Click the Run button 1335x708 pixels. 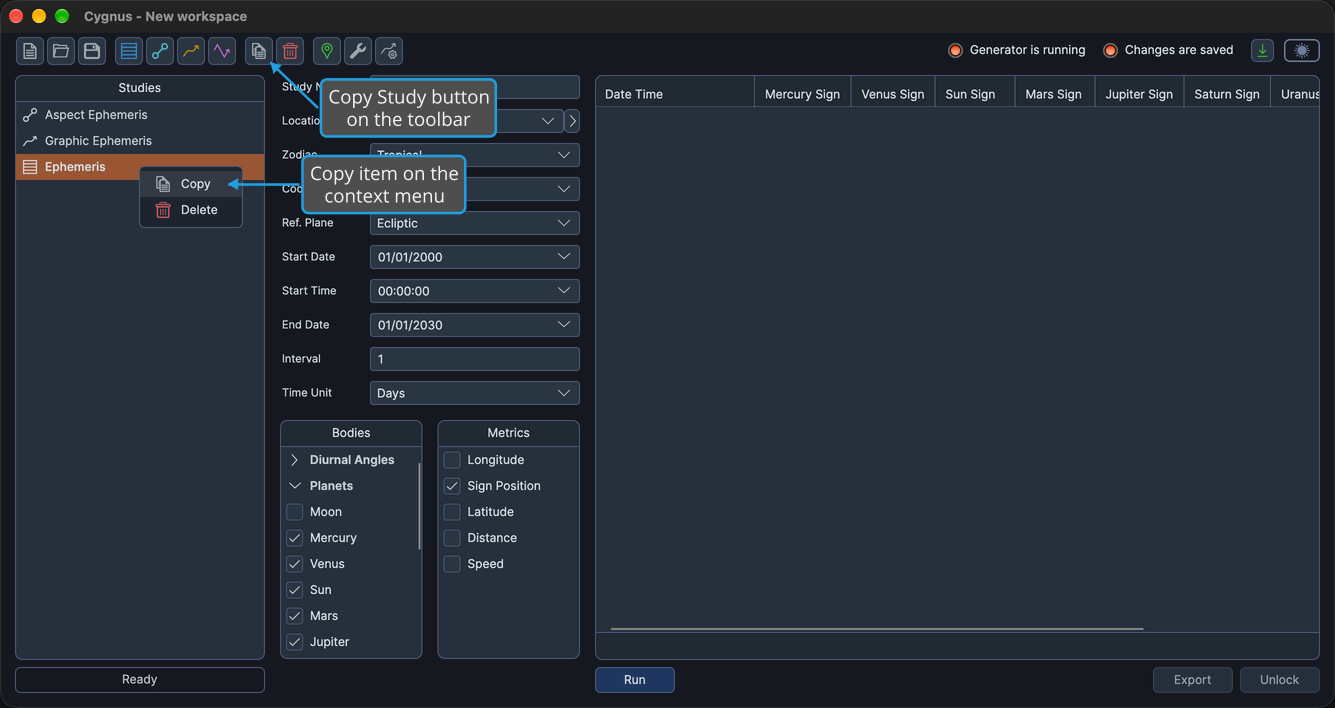pos(635,680)
